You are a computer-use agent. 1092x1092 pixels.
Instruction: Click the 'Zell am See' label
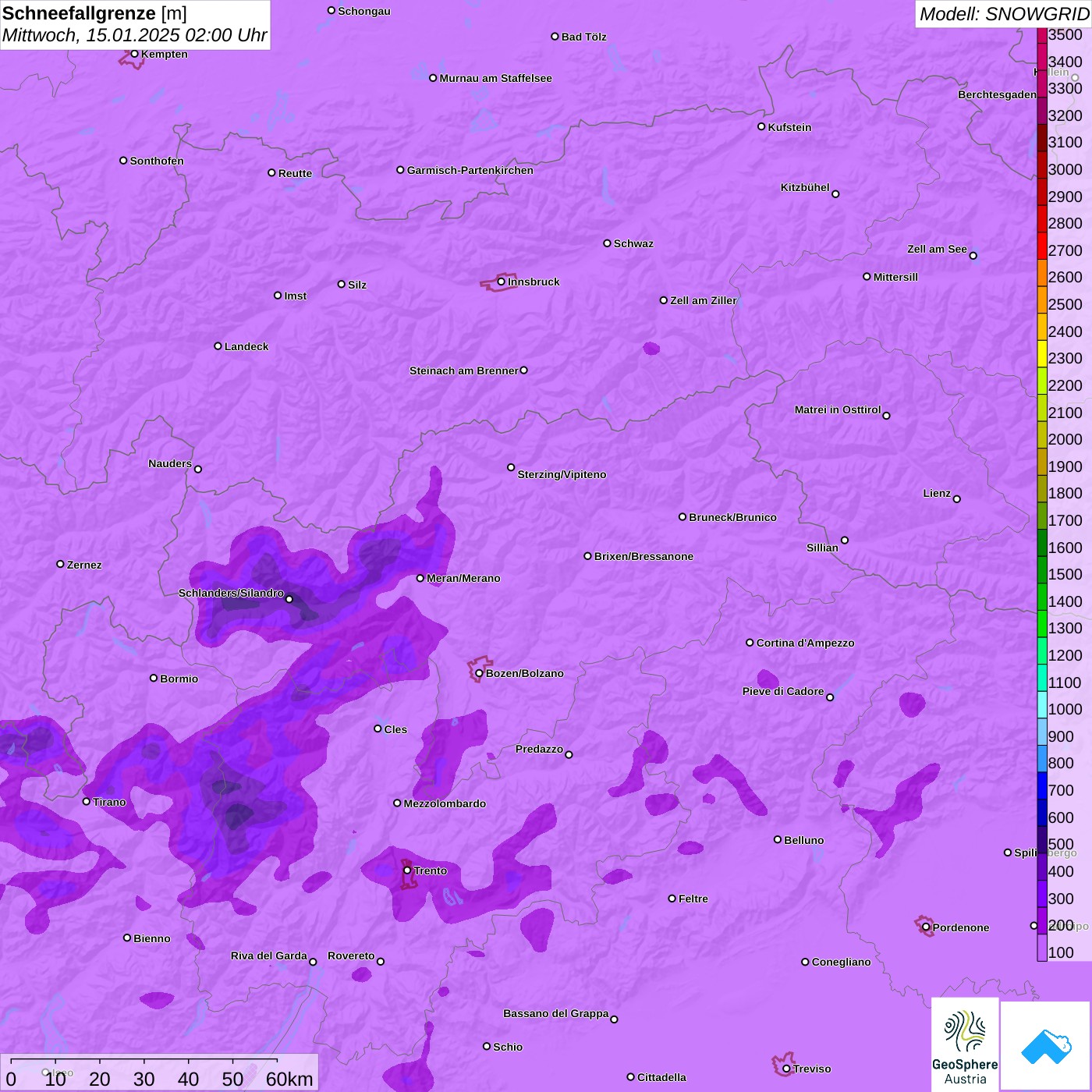point(937,249)
